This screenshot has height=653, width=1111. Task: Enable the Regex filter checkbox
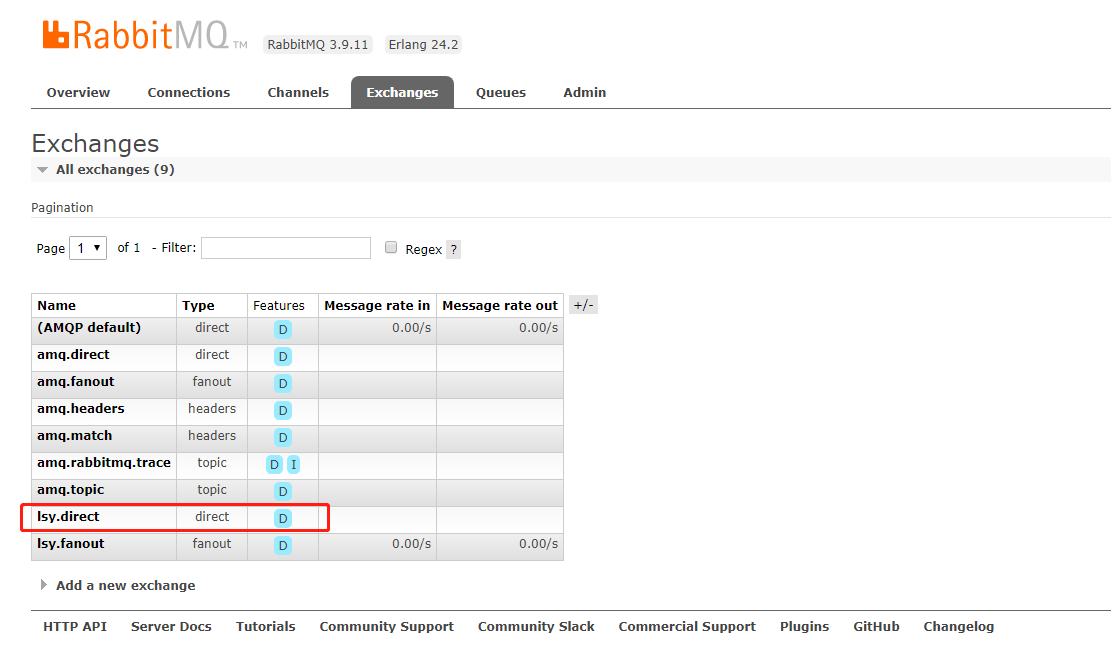click(x=390, y=247)
